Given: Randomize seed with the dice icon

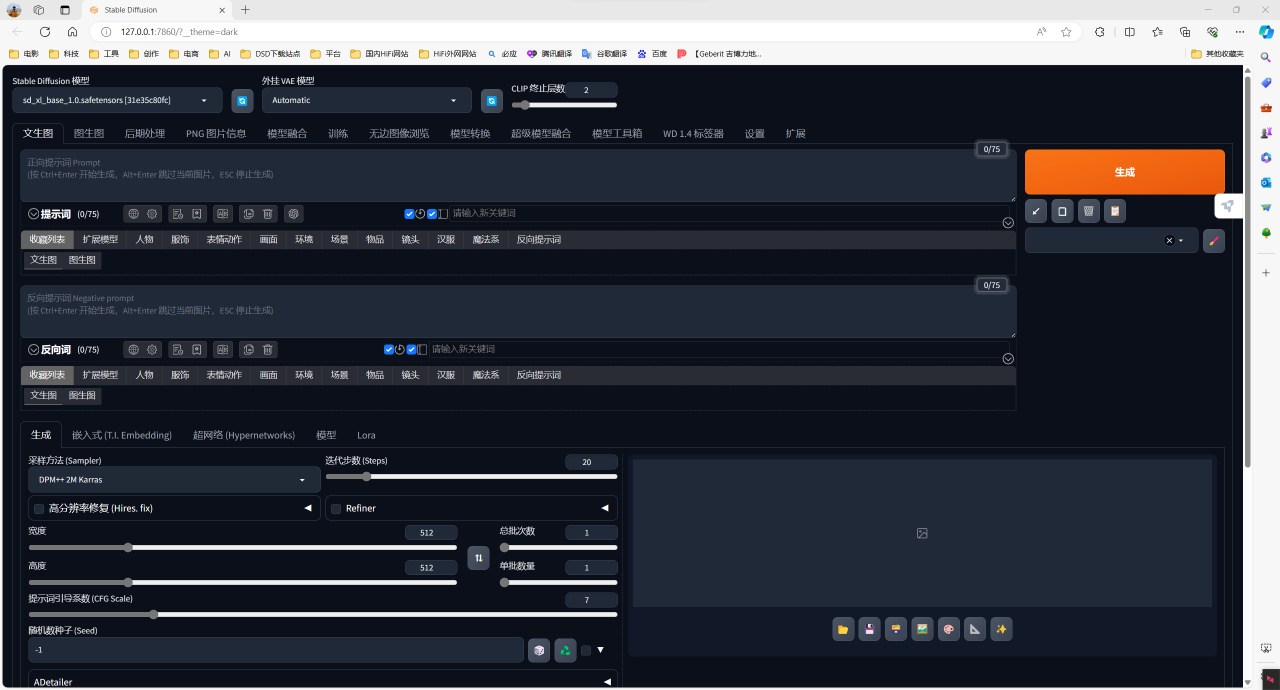Looking at the screenshot, I should (539, 650).
